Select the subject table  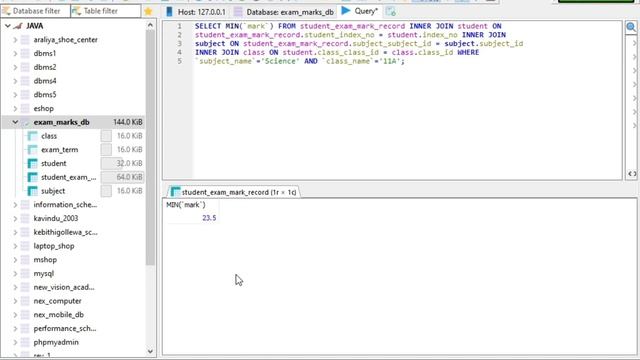(x=53, y=191)
